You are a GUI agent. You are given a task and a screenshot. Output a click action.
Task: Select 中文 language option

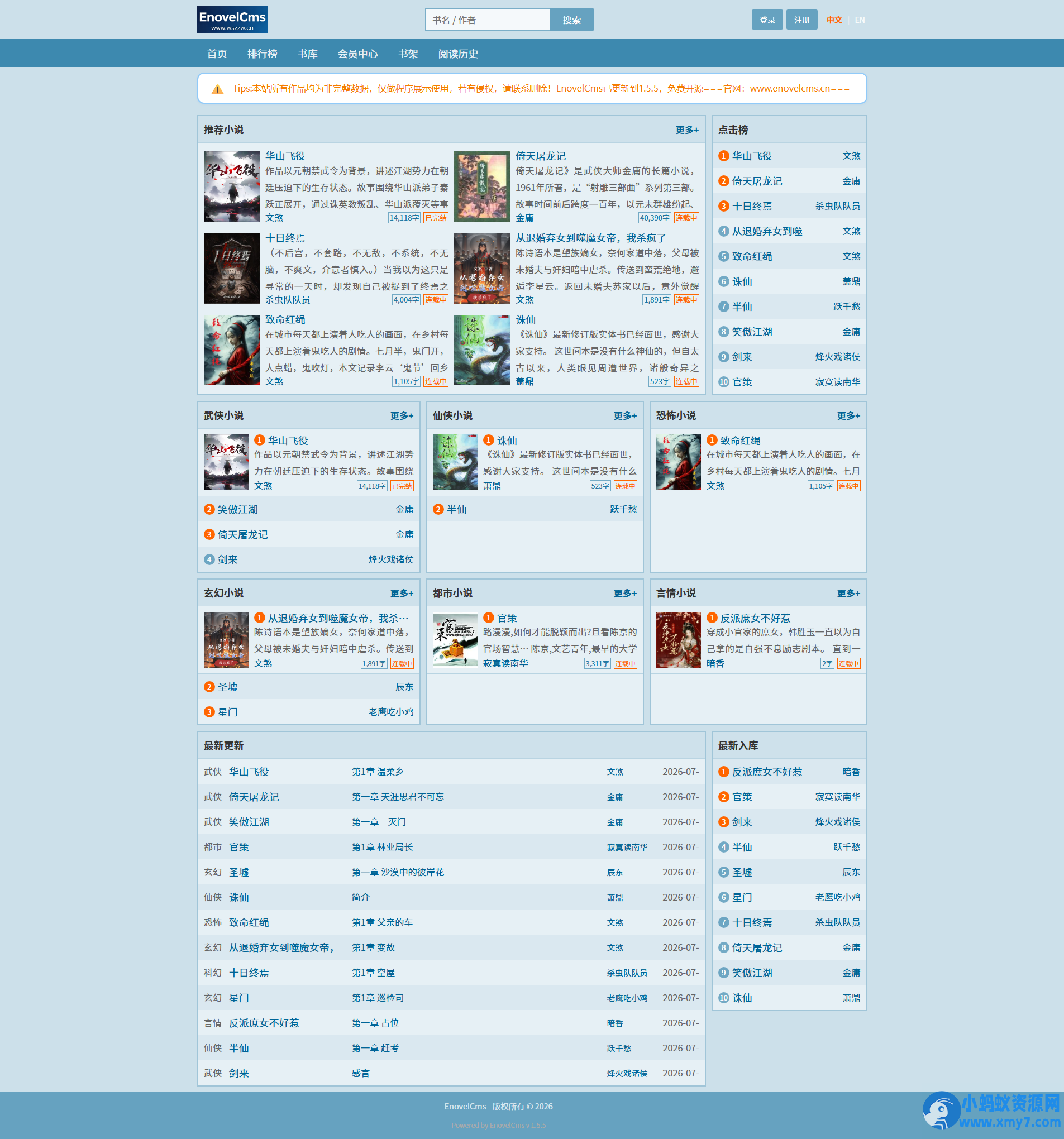834,20
